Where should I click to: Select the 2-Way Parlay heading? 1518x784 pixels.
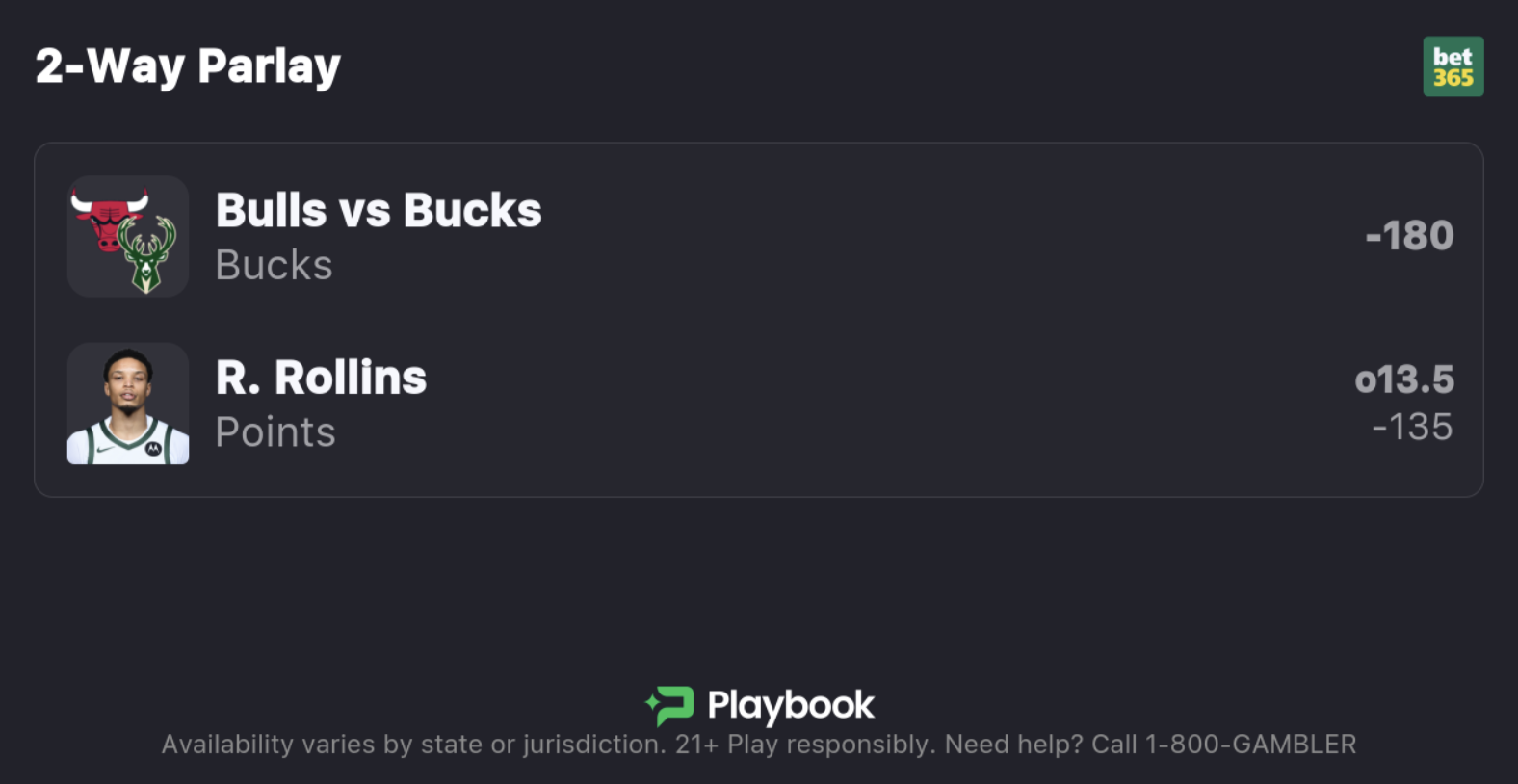tap(188, 66)
